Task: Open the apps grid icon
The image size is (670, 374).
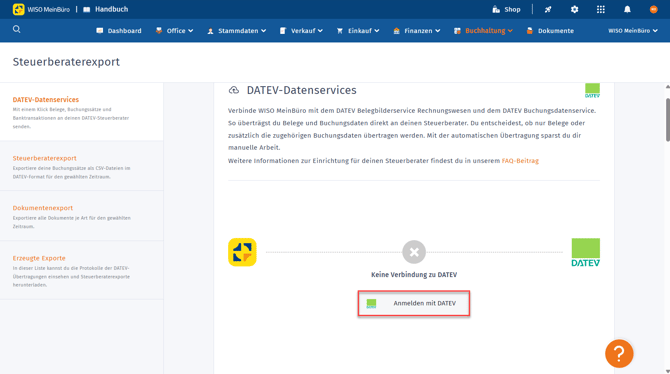Action: click(601, 9)
